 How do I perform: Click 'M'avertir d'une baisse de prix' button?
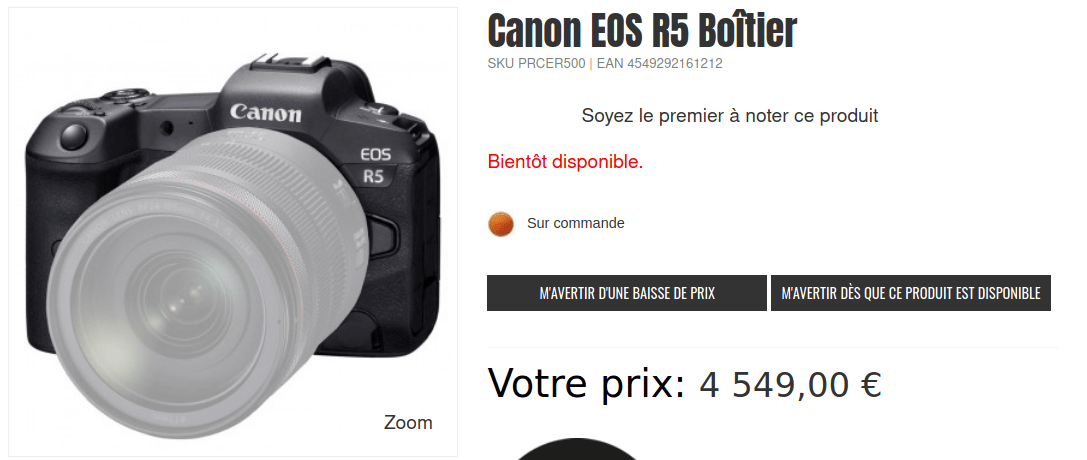click(627, 293)
